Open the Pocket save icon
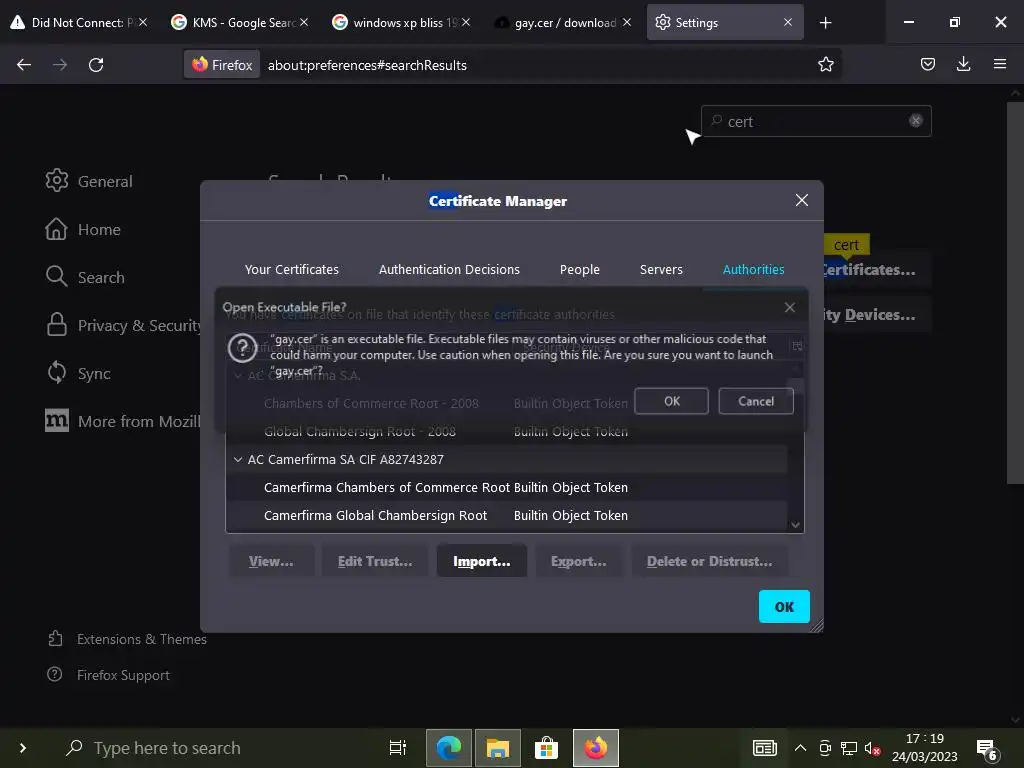 [927, 64]
